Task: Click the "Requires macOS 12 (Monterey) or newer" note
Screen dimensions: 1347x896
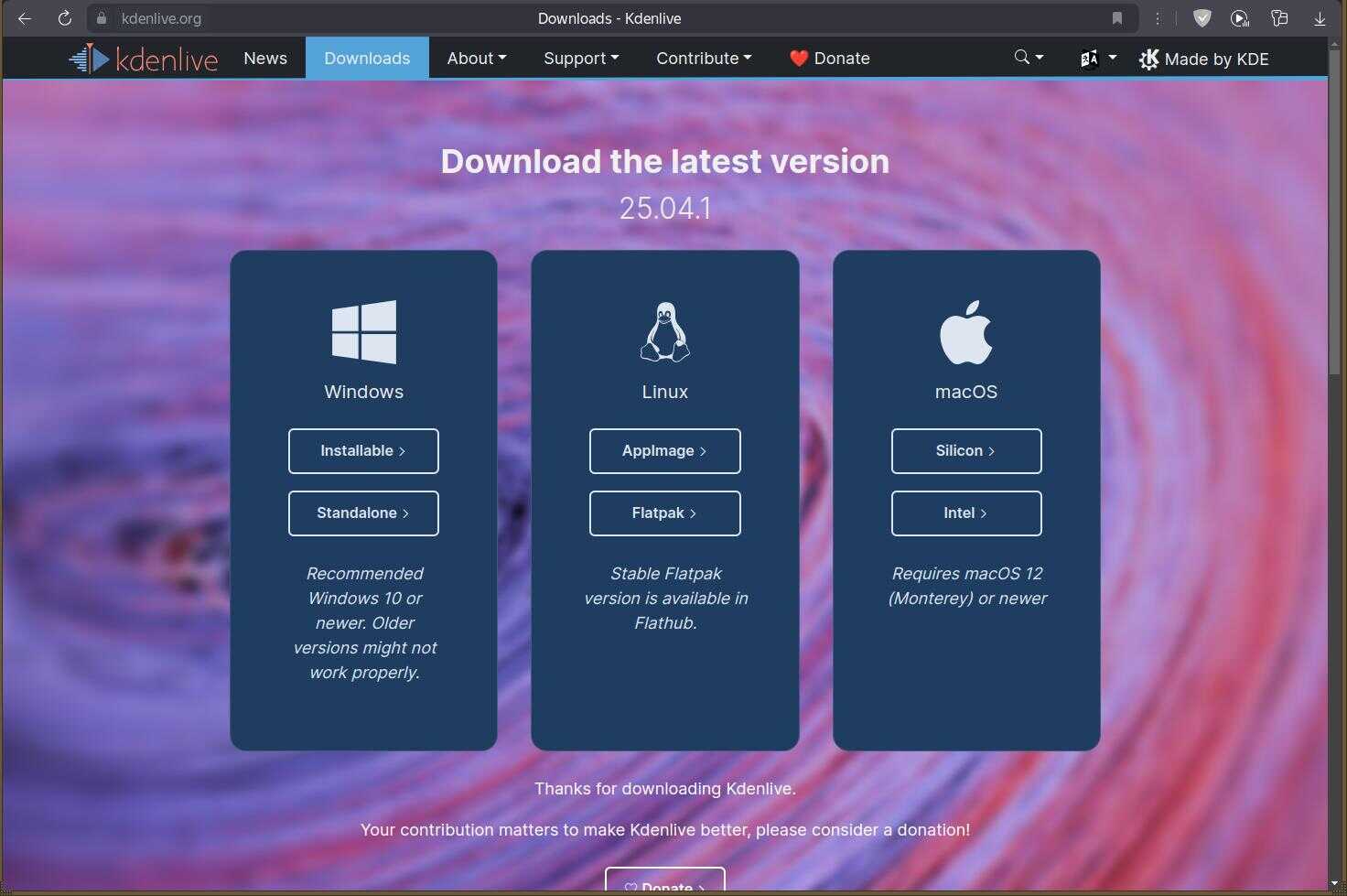Action: [967, 586]
